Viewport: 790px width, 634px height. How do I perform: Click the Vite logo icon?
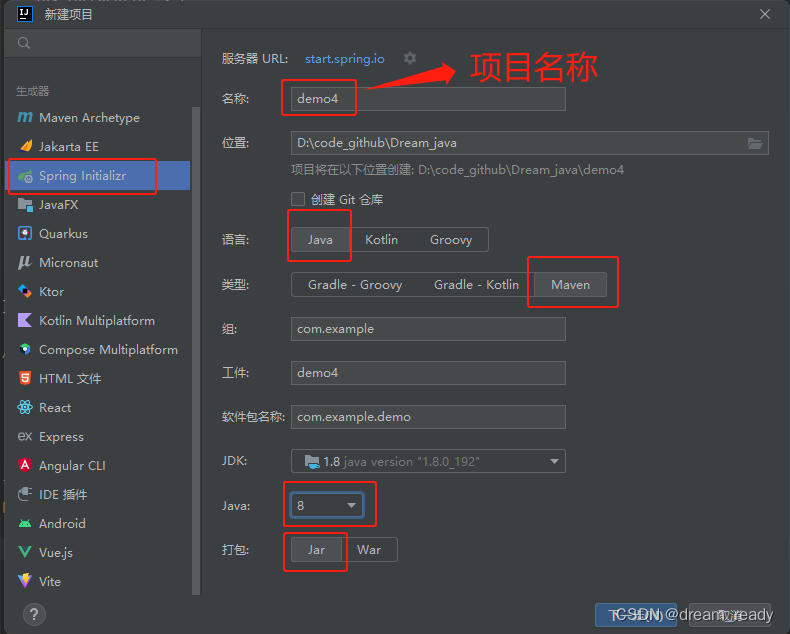[25, 581]
